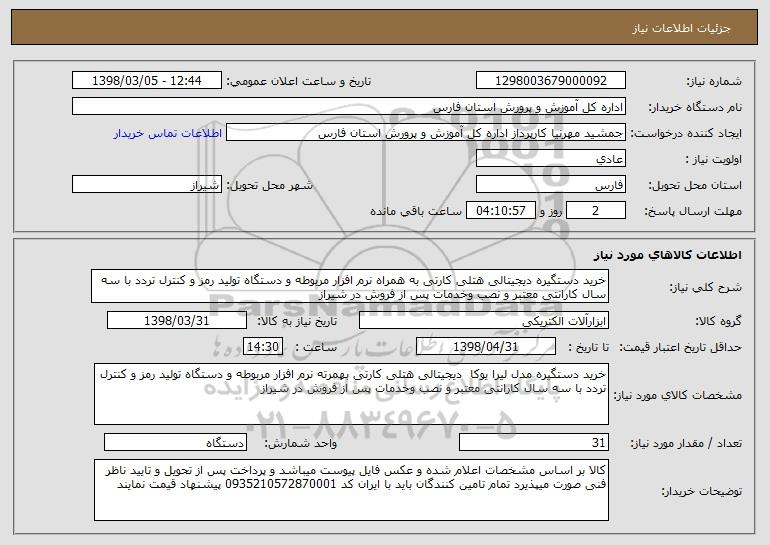
Task: Select the counting unit field دستگاه
Action: point(175,442)
